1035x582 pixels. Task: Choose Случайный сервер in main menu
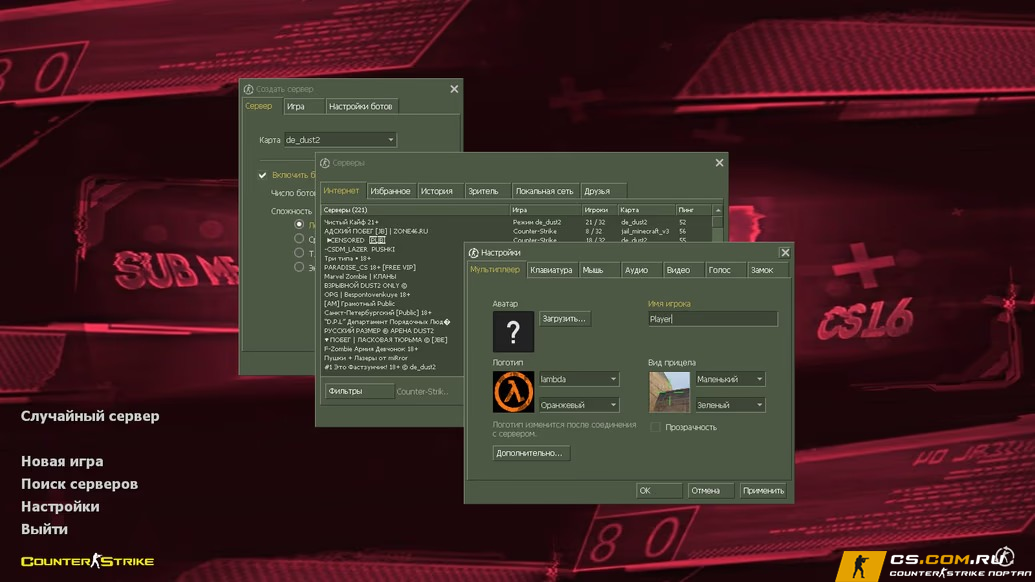(x=90, y=416)
